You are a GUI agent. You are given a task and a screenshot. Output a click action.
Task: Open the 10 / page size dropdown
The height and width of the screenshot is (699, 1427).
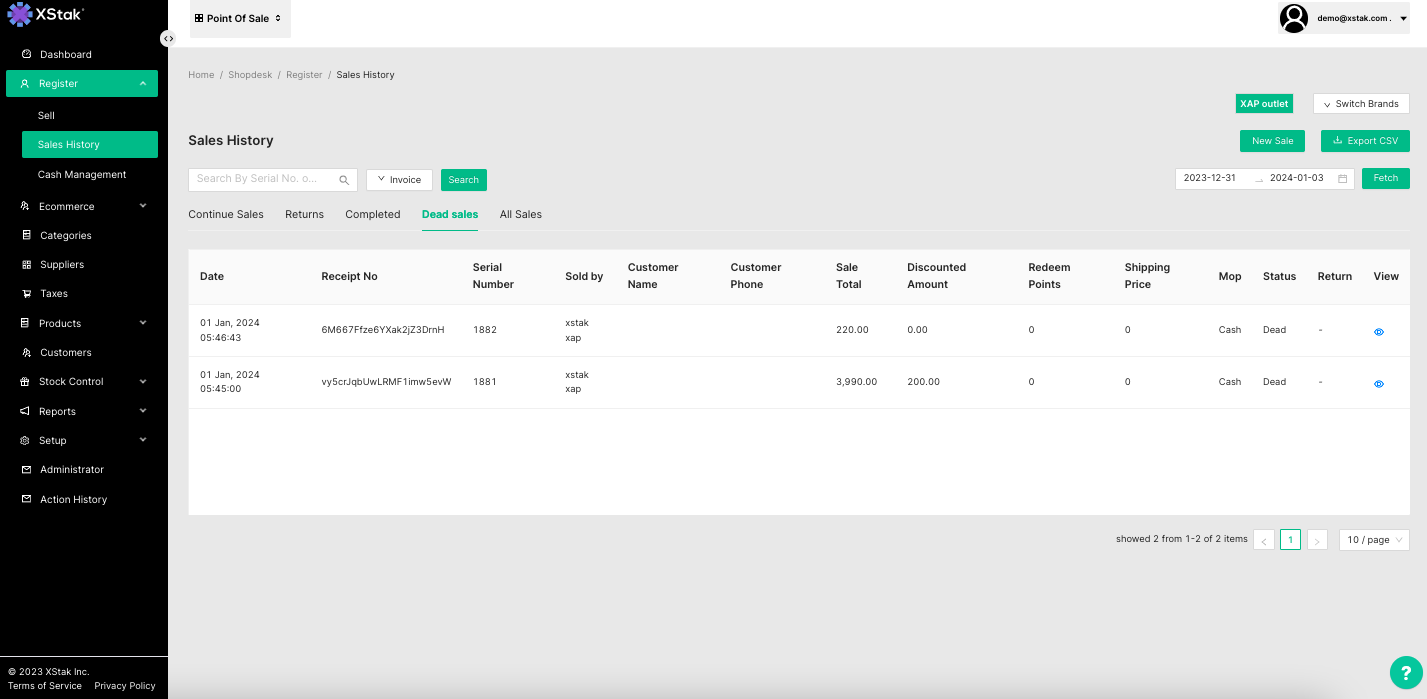[x=1373, y=540]
